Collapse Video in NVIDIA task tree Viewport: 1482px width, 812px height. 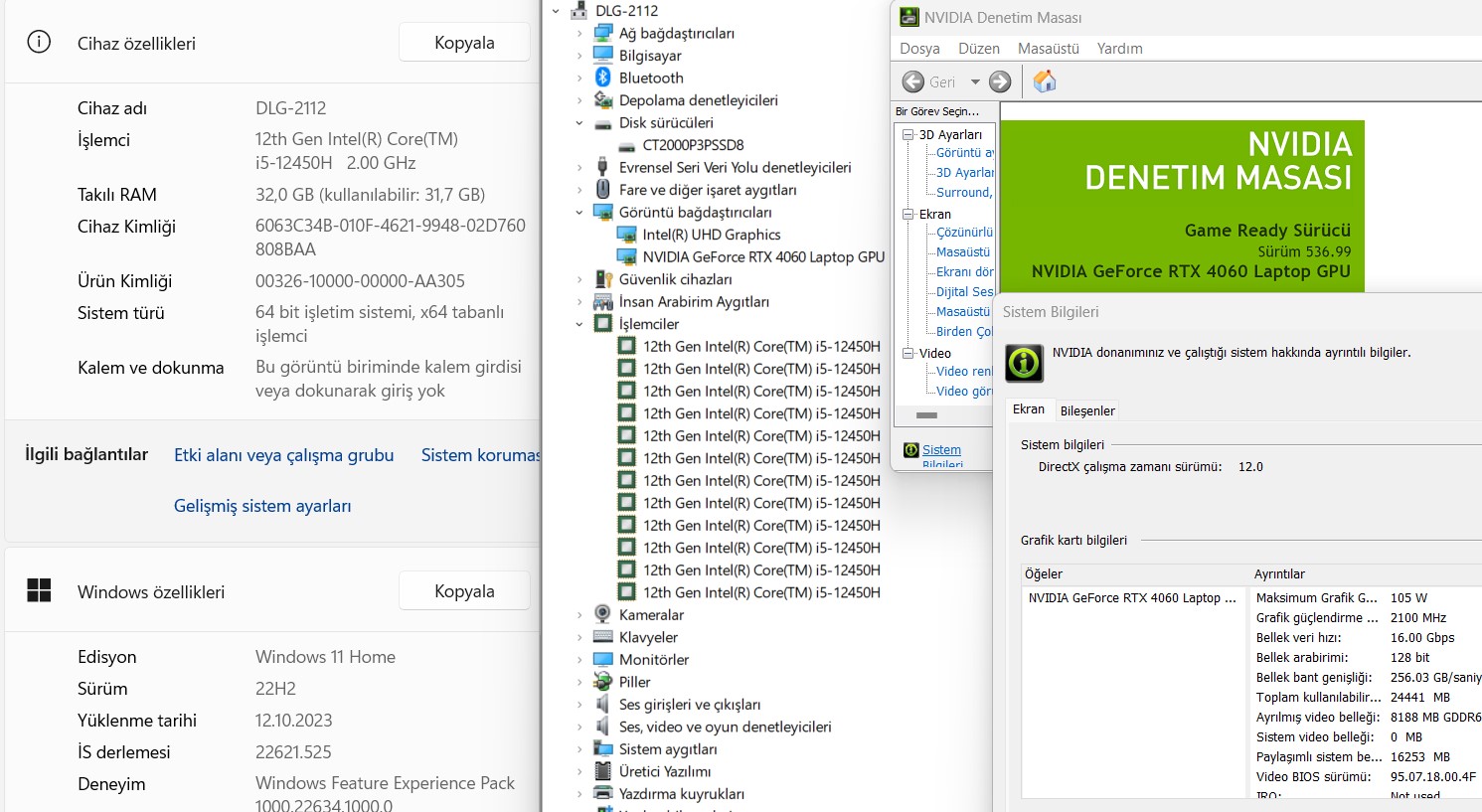pos(908,353)
